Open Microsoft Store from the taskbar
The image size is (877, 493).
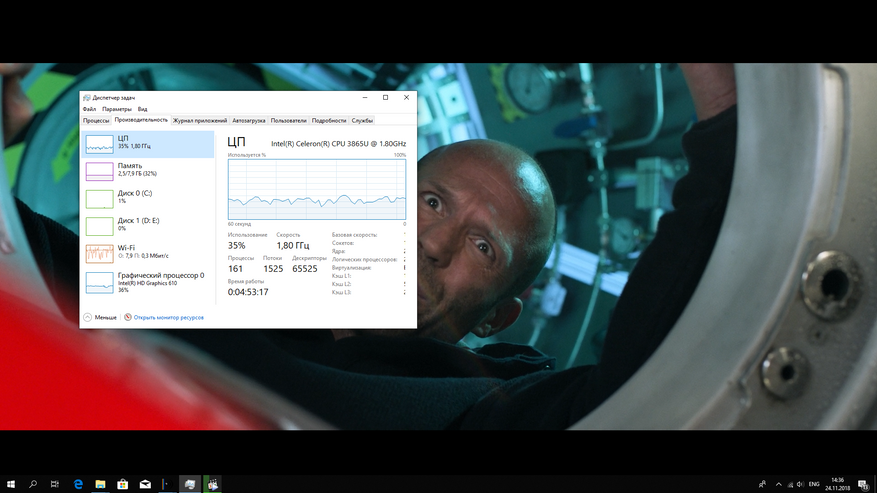(122, 484)
